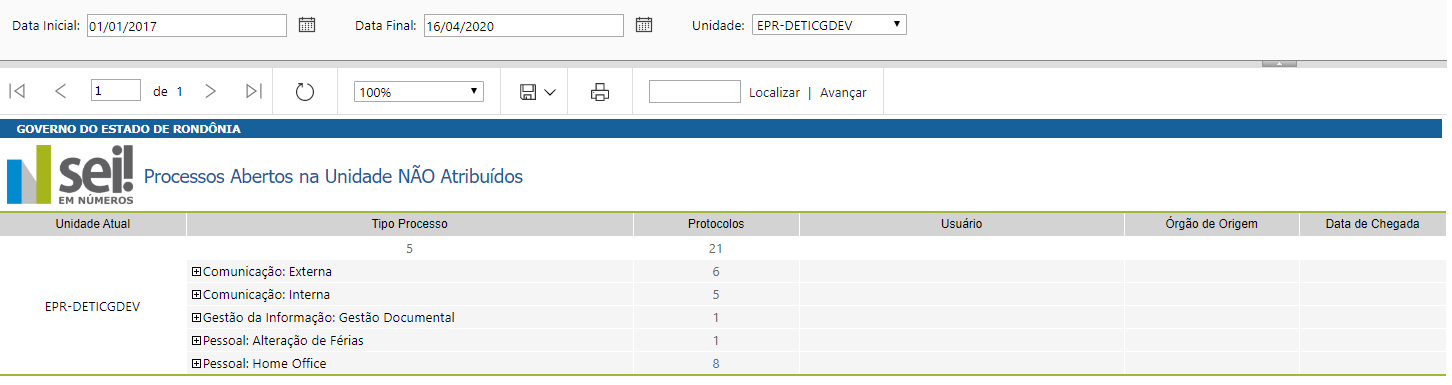Expand Gestão da Informação: Gestão Documental
The width and height of the screenshot is (1452, 385).
point(196,318)
